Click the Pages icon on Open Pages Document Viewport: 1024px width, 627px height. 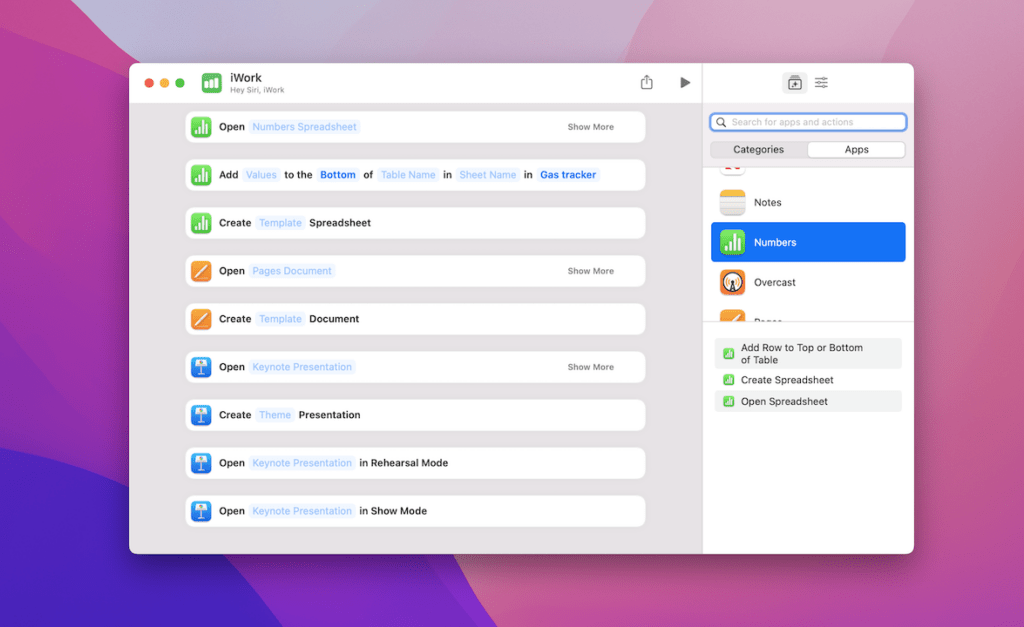pos(201,271)
